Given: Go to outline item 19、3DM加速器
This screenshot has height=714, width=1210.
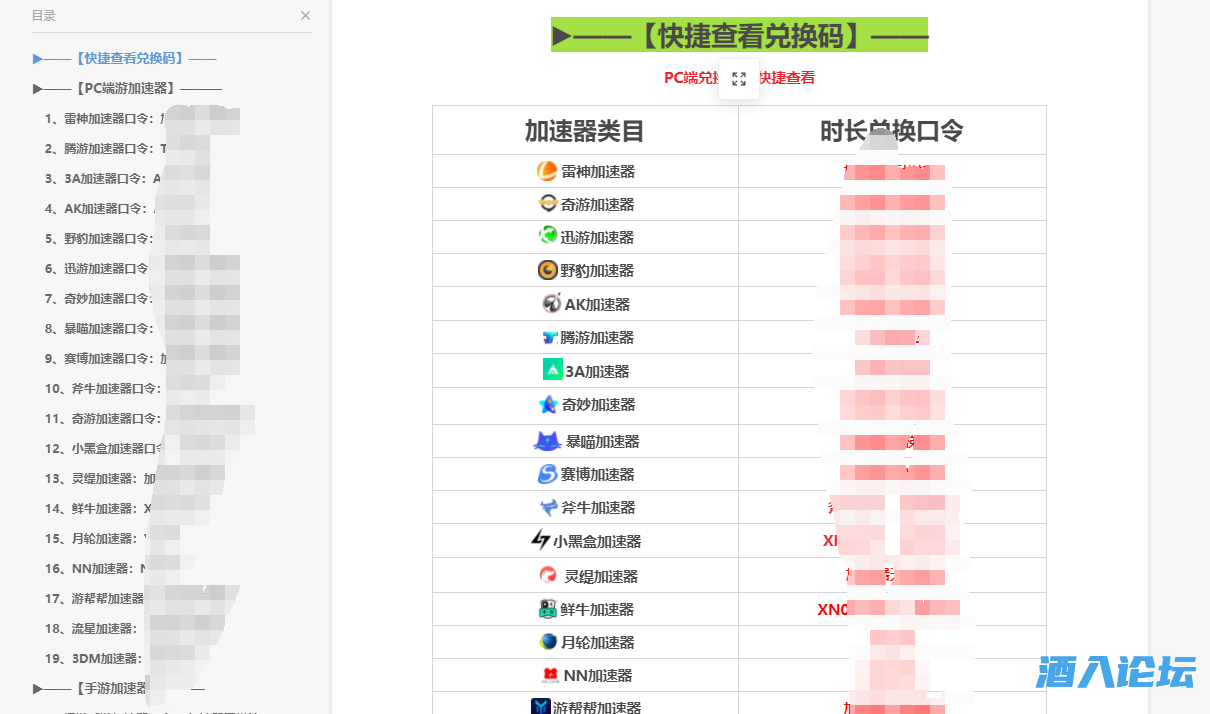Looking at the screenshot, I should (x=94, y=658).
